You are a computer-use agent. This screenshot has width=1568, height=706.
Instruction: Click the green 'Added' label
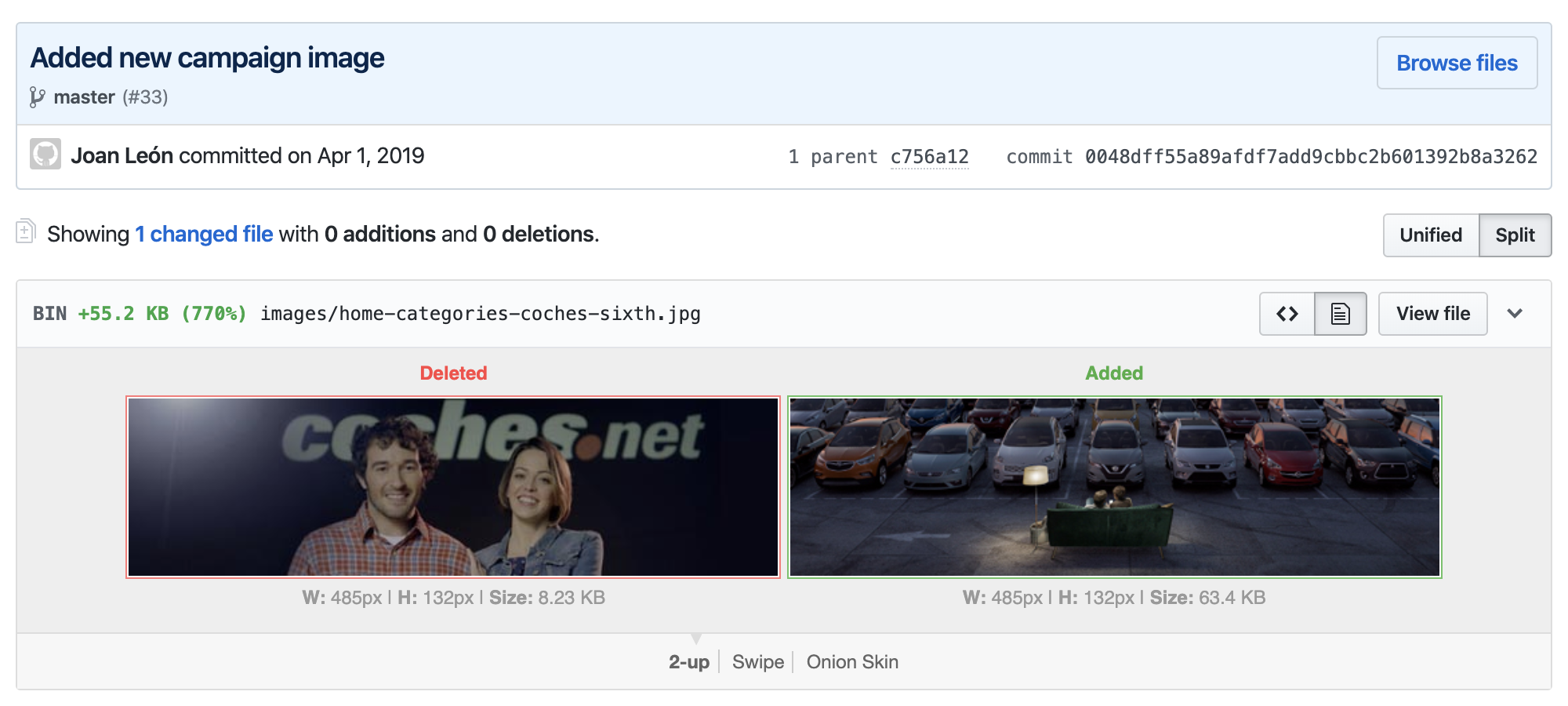pyautogui.click(x=1114, y=373)
